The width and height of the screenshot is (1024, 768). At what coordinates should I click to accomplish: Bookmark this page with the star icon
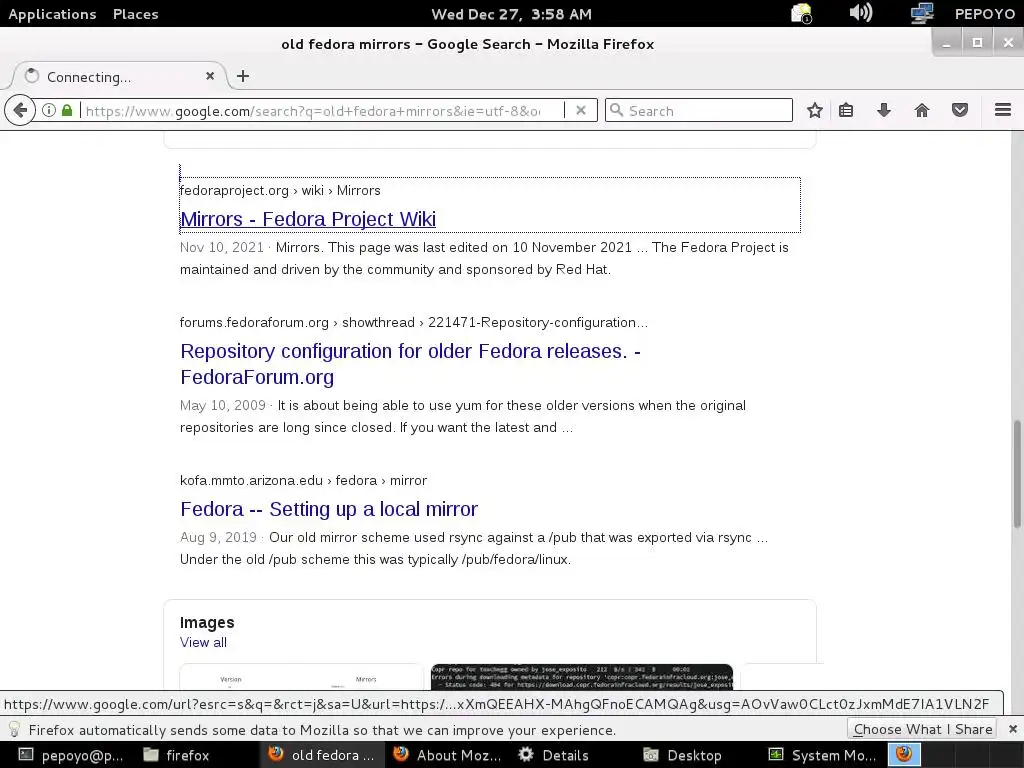click(x=814, y=110)
